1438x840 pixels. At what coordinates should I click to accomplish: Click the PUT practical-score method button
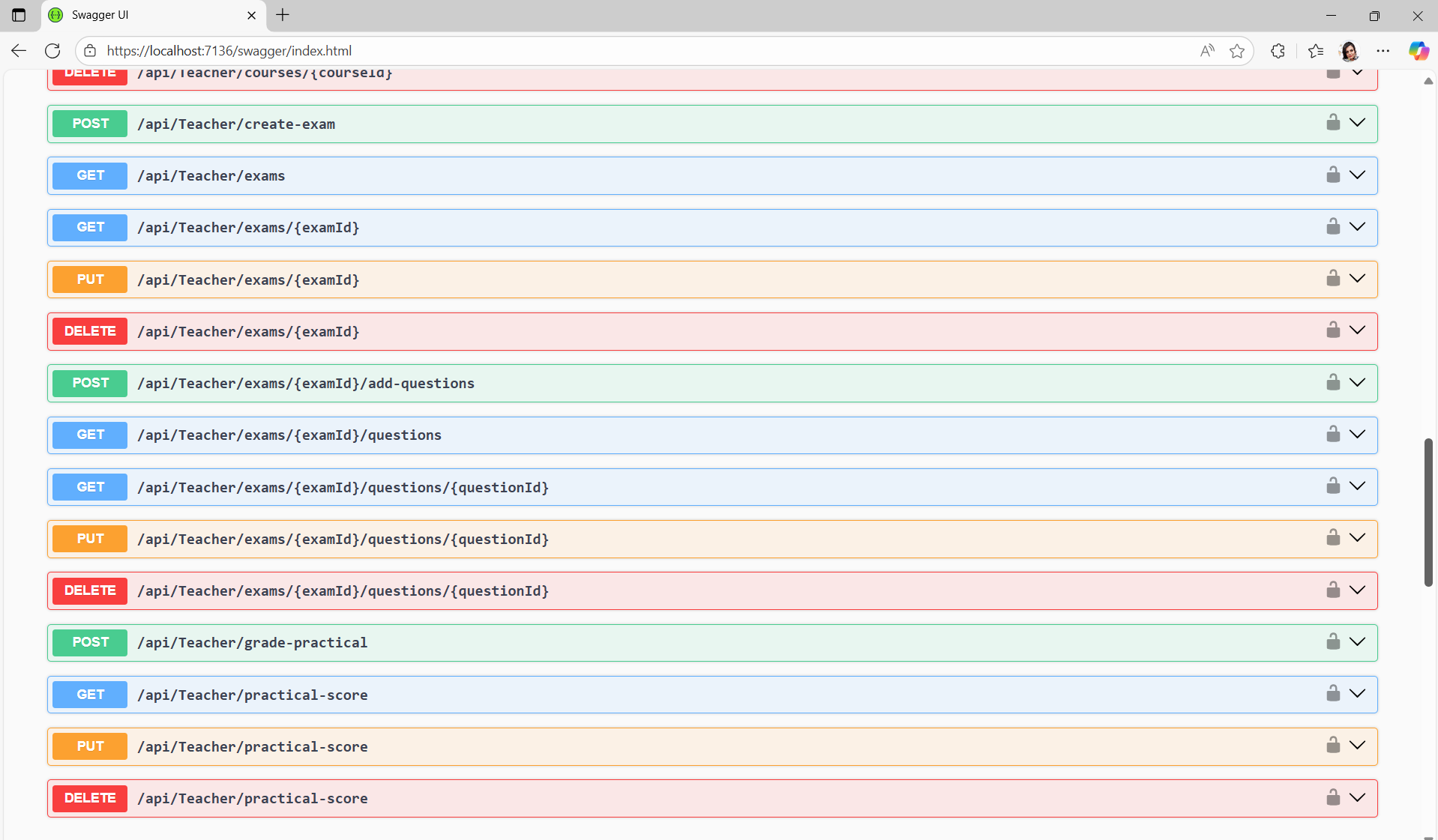pos(90,746)
